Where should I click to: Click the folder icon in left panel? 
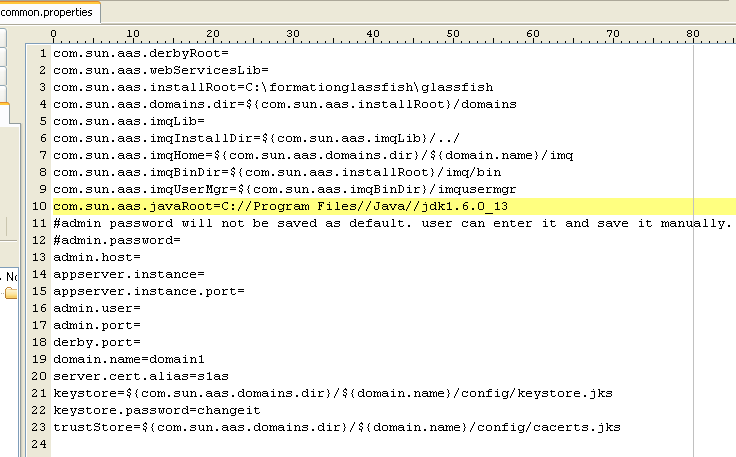[x=10, y=293]
